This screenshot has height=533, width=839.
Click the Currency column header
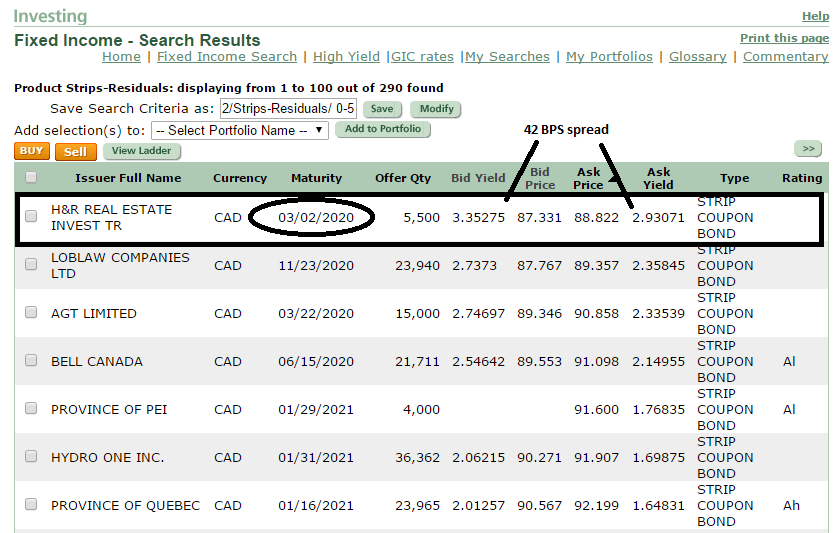[x=240, y=178]
